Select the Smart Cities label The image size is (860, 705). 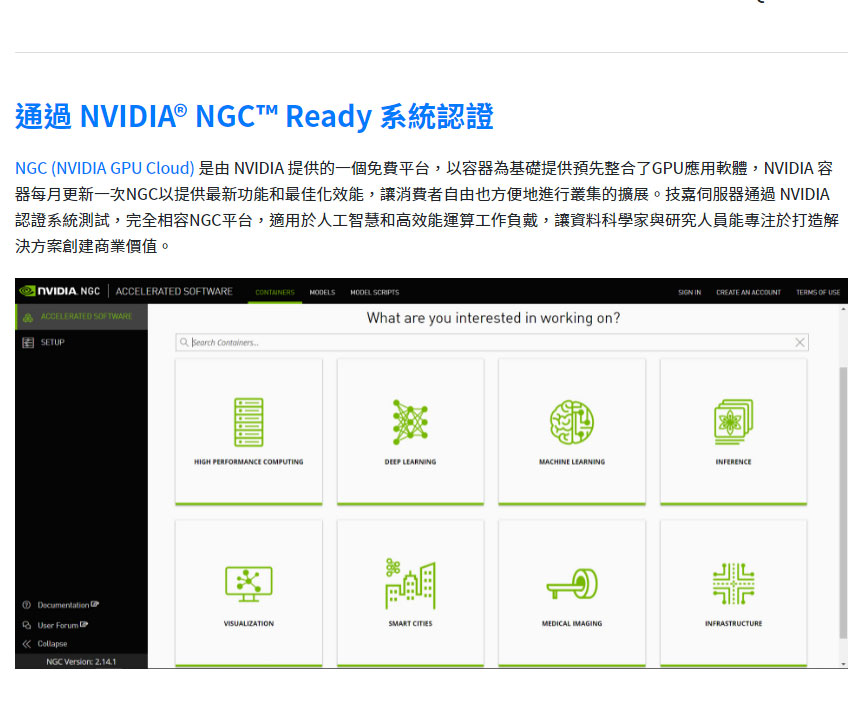[x=410, y=624]
